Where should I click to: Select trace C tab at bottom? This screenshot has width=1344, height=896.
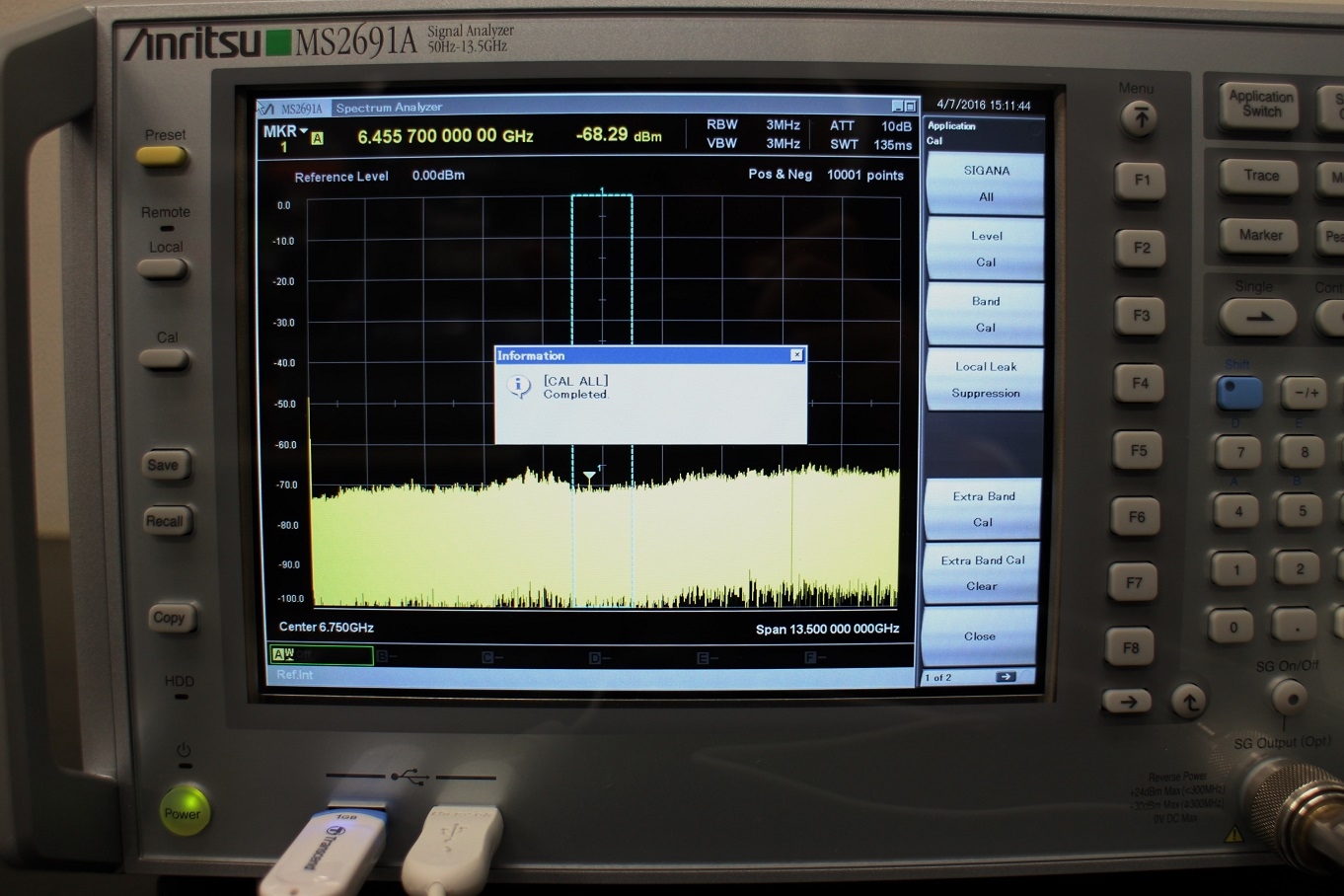(x=490, y=657)
